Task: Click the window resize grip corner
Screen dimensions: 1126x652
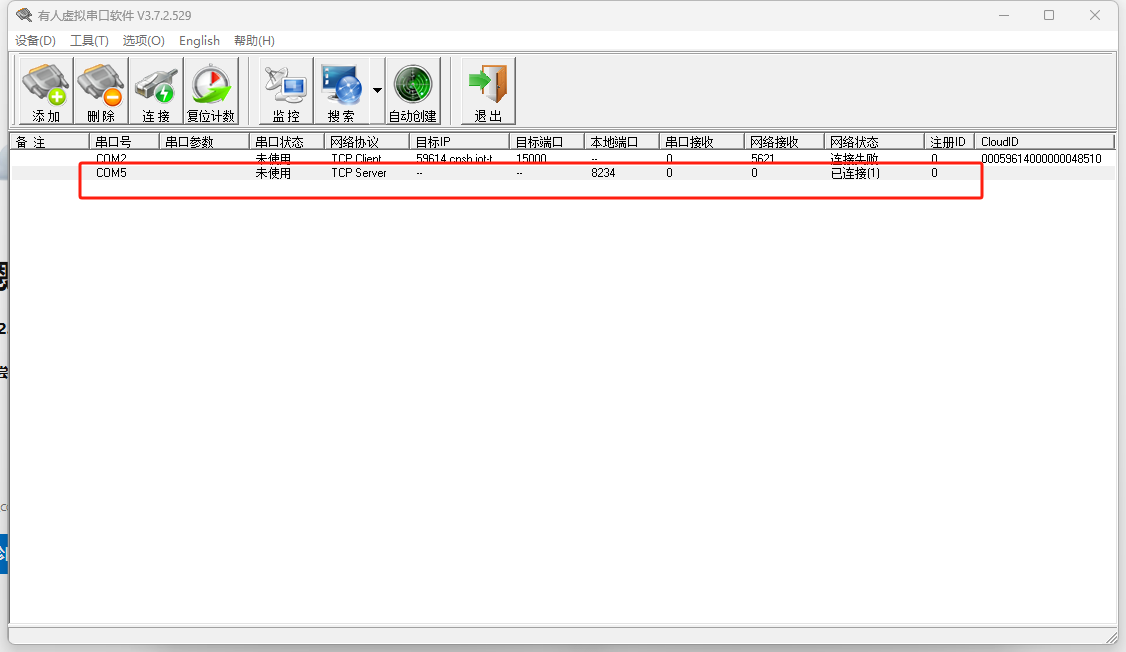Action: [1112, 637]
